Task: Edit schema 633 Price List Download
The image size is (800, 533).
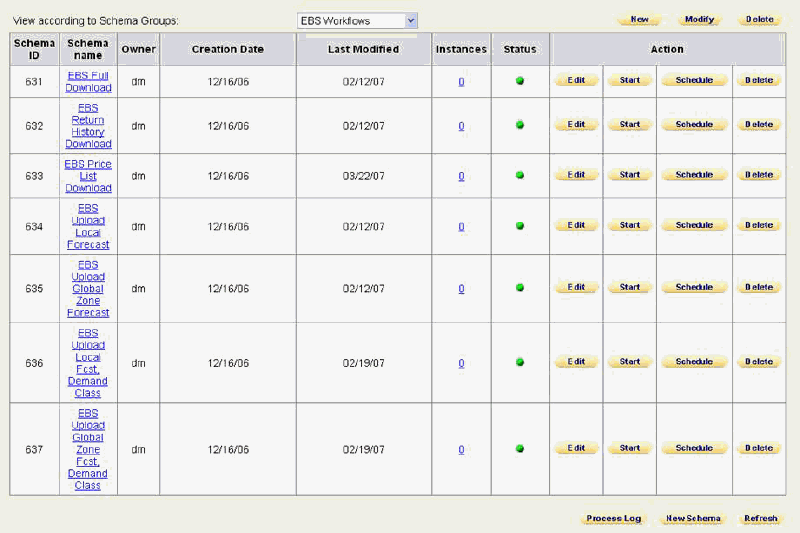Action: [x=577, y=175]
